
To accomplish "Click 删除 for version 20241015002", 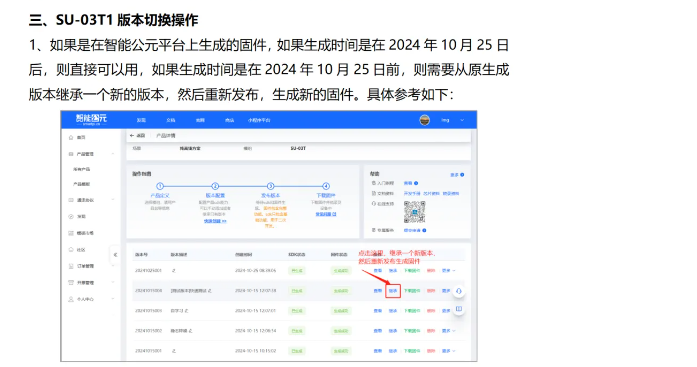I will (431, 331).
